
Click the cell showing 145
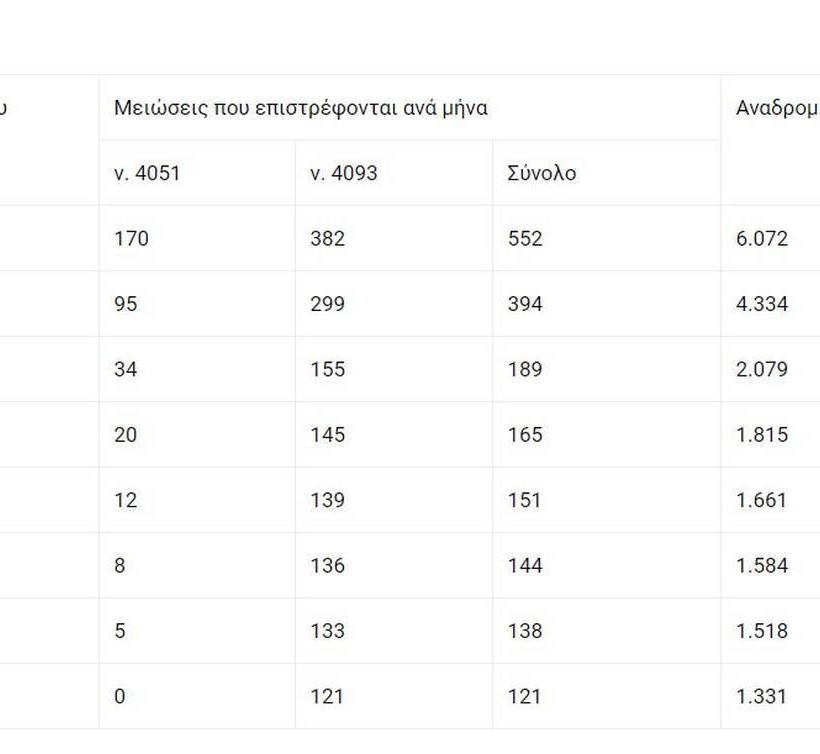coord(327,434)
